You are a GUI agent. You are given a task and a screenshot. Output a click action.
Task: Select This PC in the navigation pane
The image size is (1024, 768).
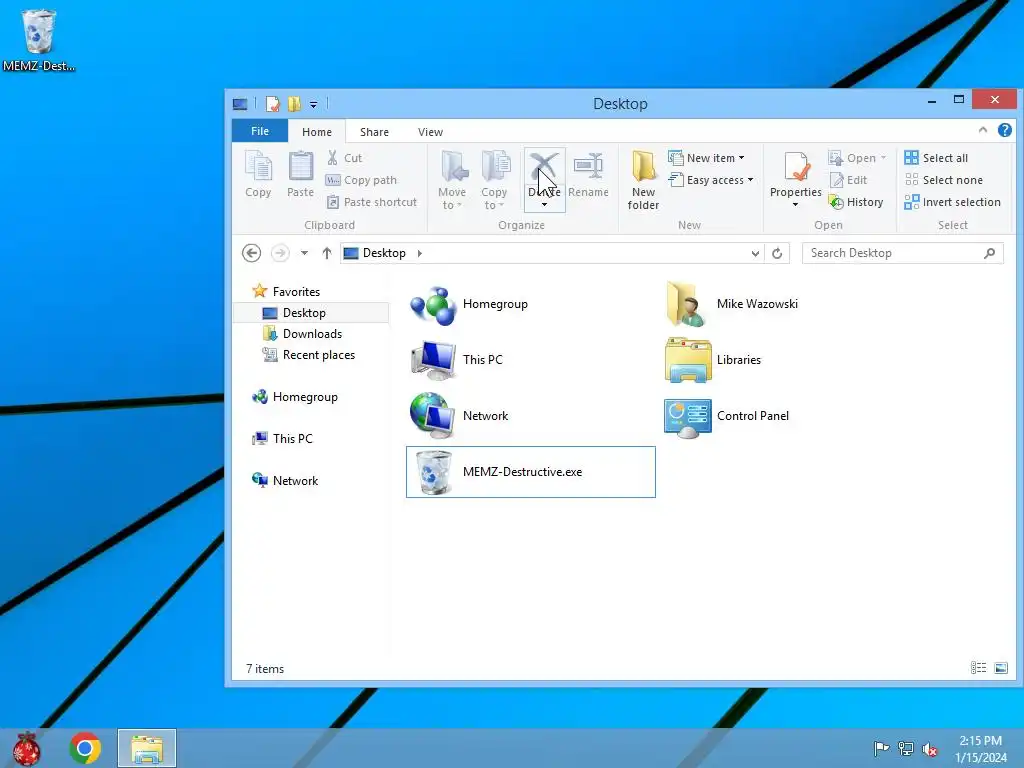283,439
